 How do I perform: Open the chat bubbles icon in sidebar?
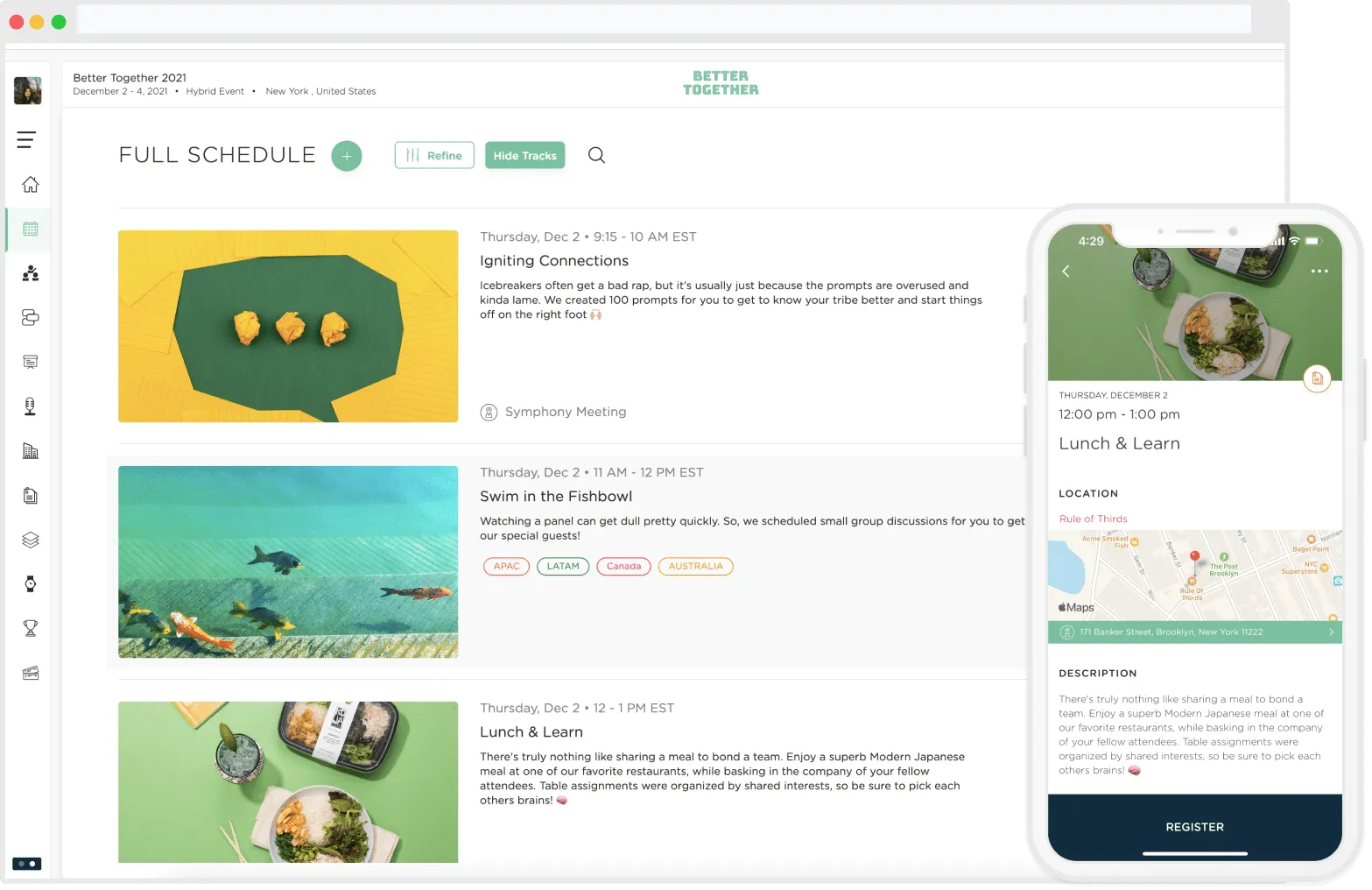coord(31,317)
